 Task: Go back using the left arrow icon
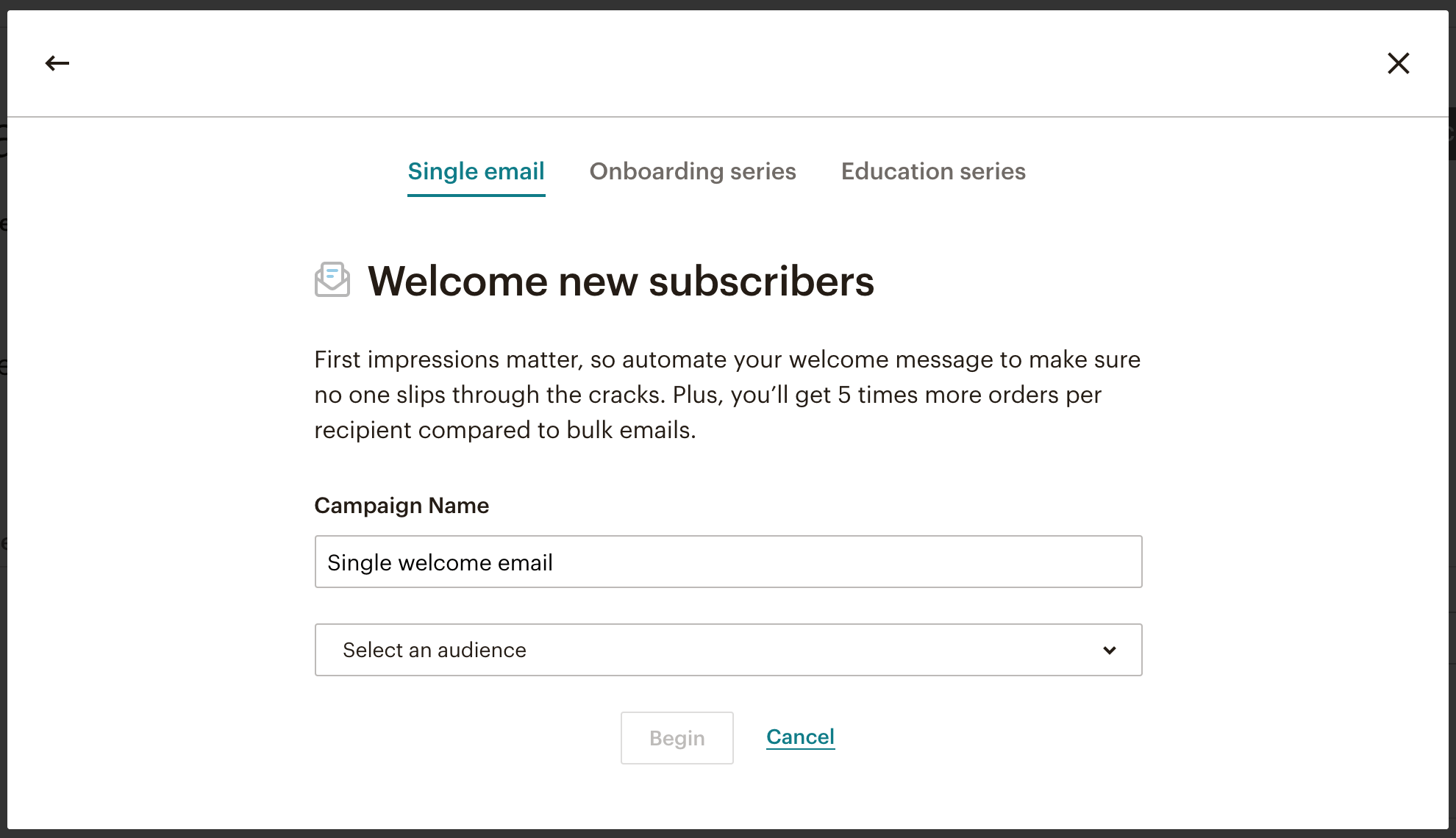tap(57, 63)
